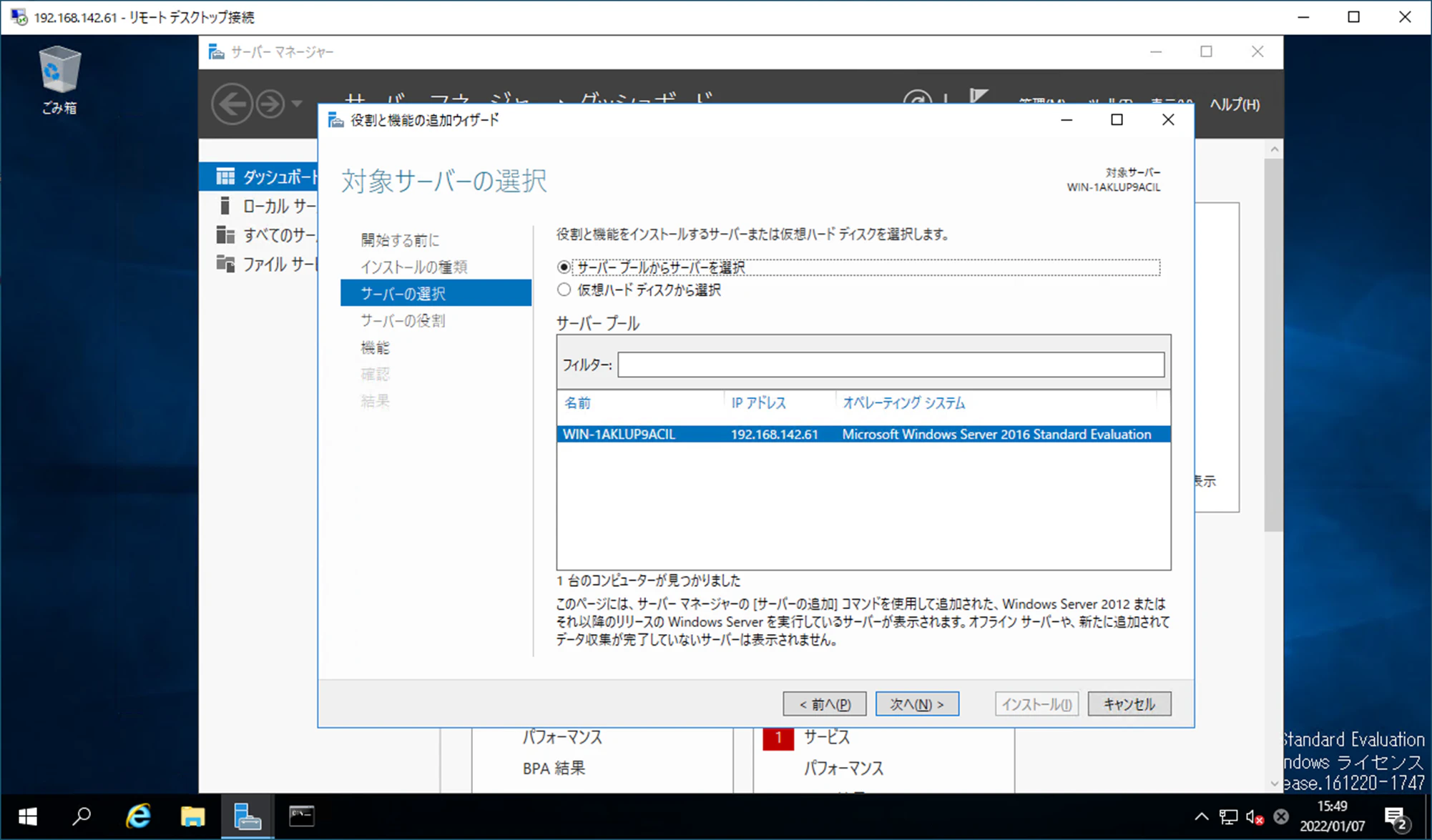The height and width of the screenshot is (840, 1432).
Task: Click scrollbar down arrow in Server Manager
Action: [x=1273, y=784]
